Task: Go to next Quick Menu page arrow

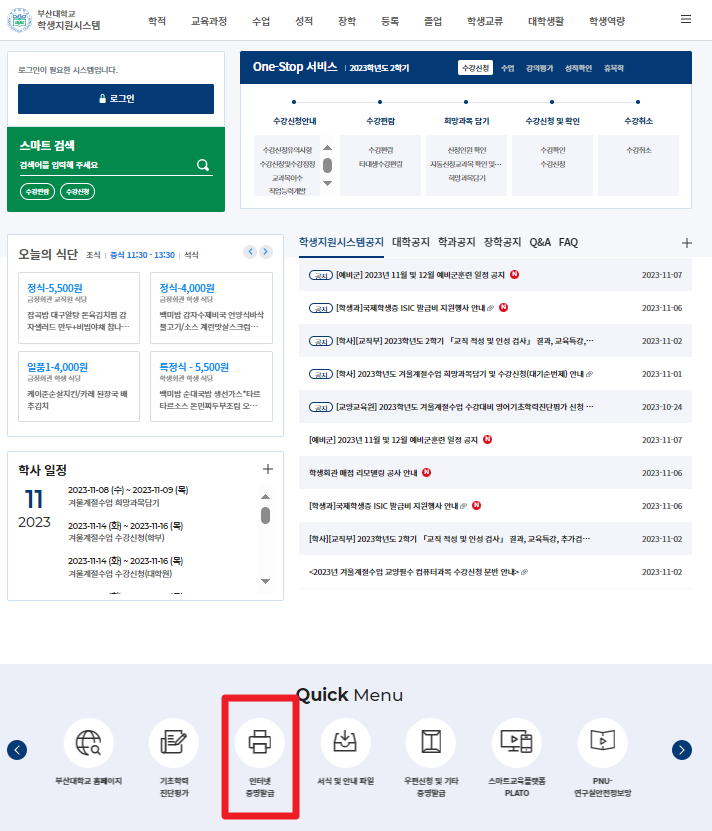Action: click(x=682, y=750)
